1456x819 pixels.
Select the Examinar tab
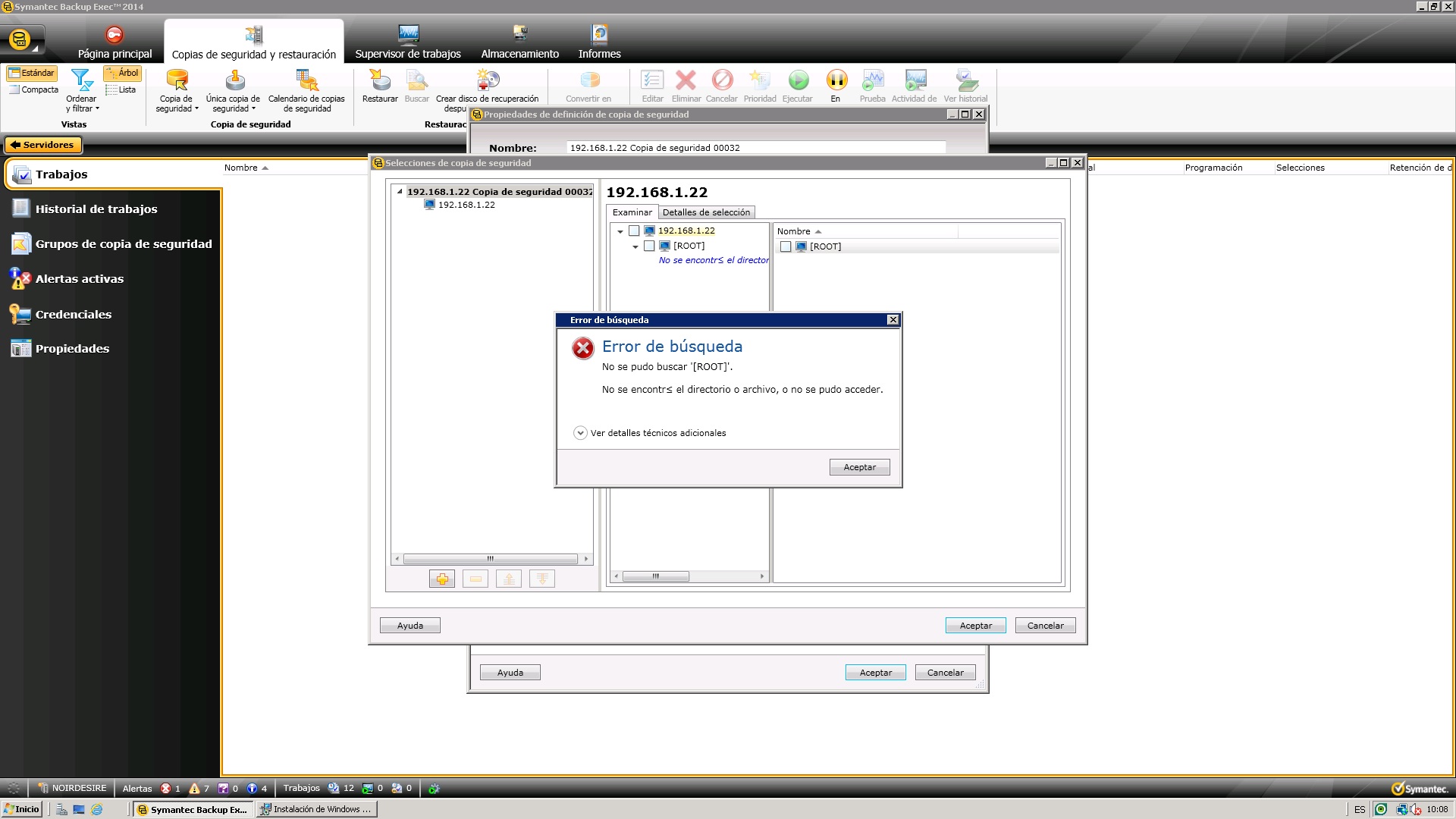tap(632, 212)
